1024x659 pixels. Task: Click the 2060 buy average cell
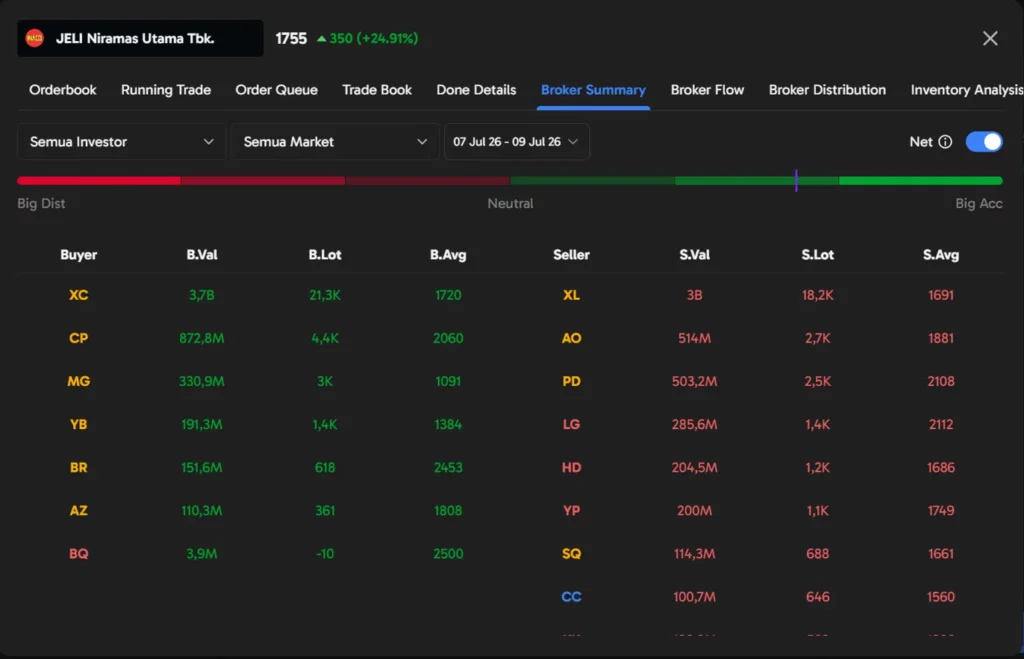[x=448, y=338]
